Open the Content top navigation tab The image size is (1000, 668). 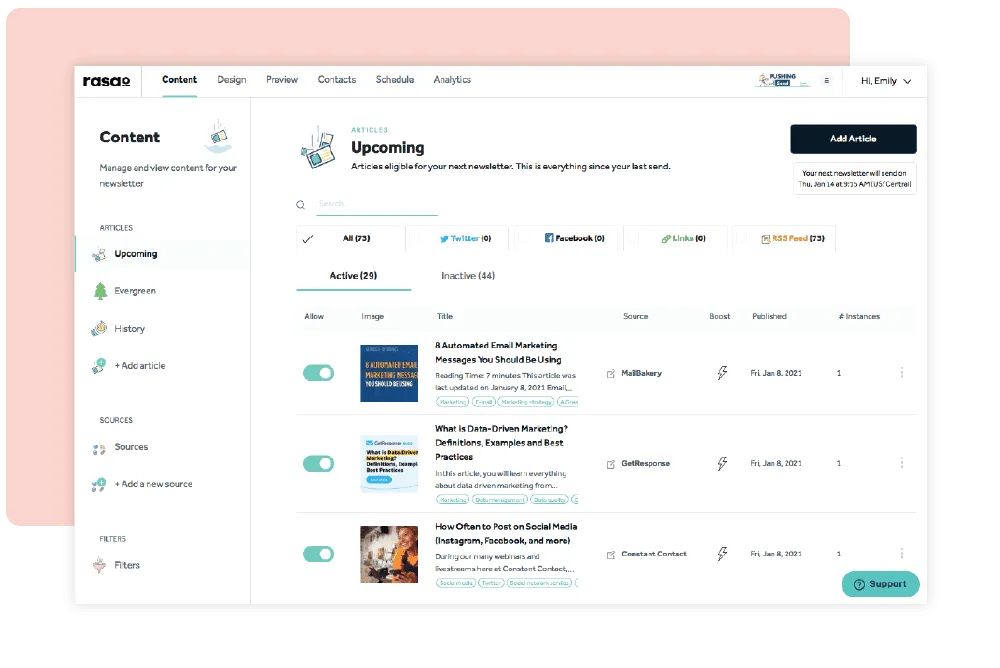coord(179,80)
